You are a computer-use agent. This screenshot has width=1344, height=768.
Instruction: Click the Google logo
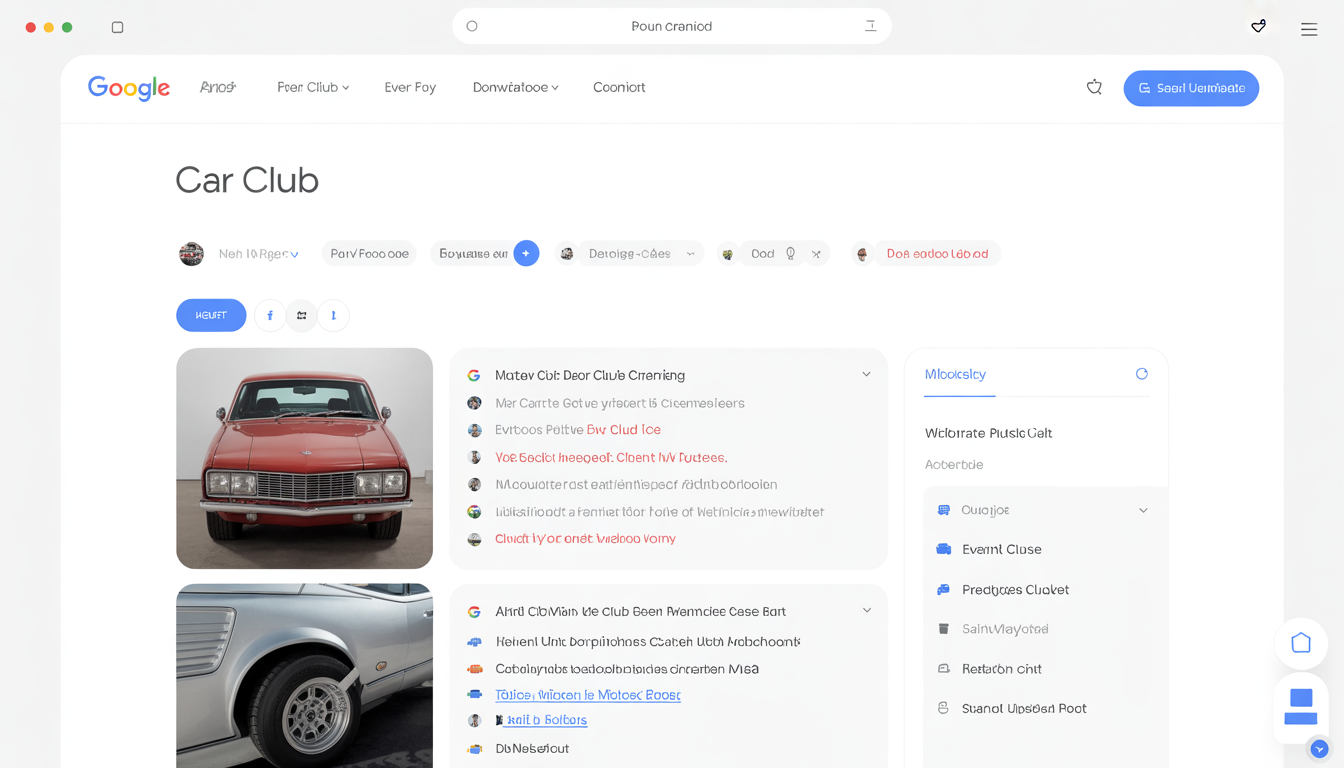[x=128, y=88]
